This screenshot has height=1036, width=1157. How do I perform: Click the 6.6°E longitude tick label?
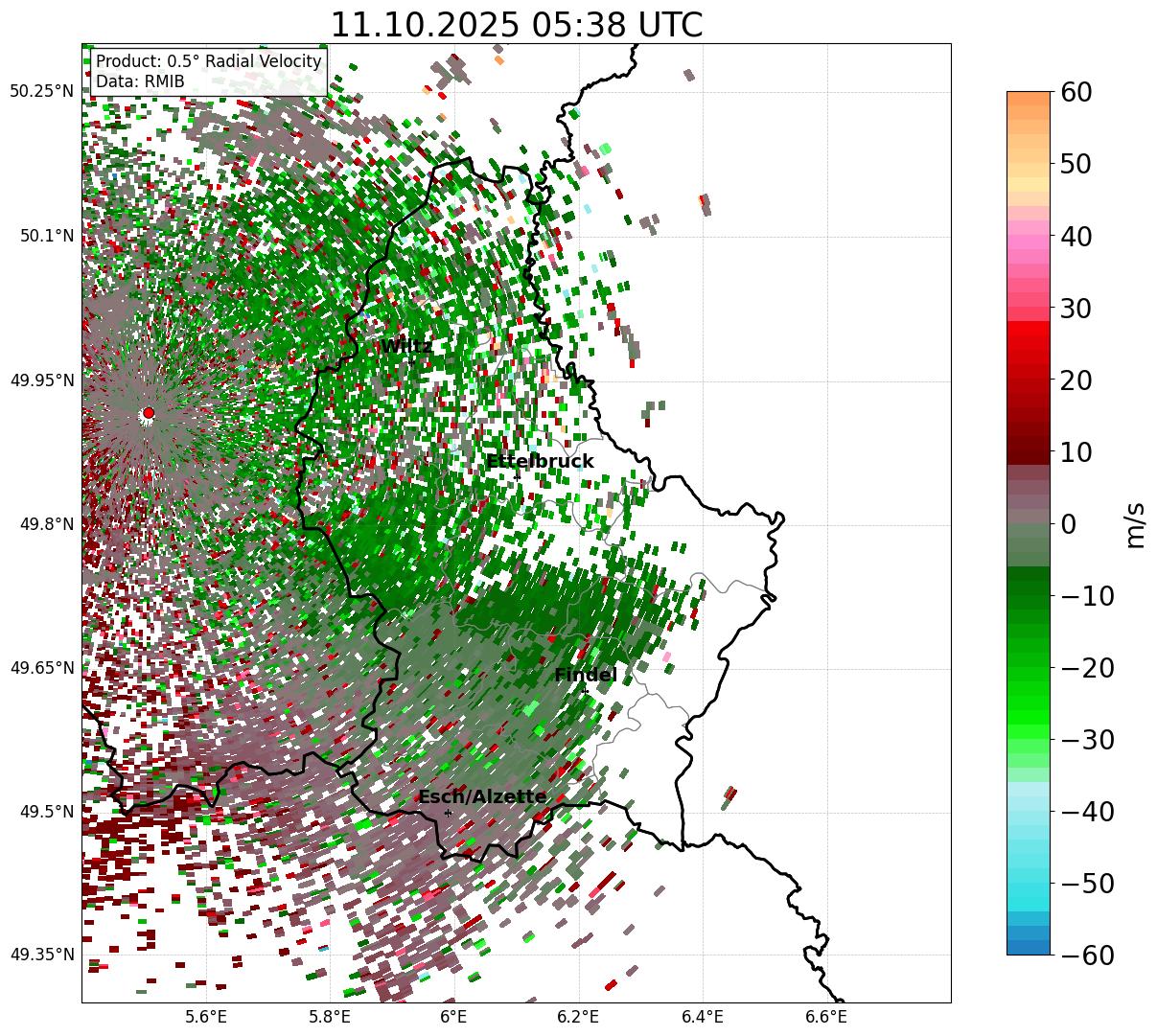826,1017
